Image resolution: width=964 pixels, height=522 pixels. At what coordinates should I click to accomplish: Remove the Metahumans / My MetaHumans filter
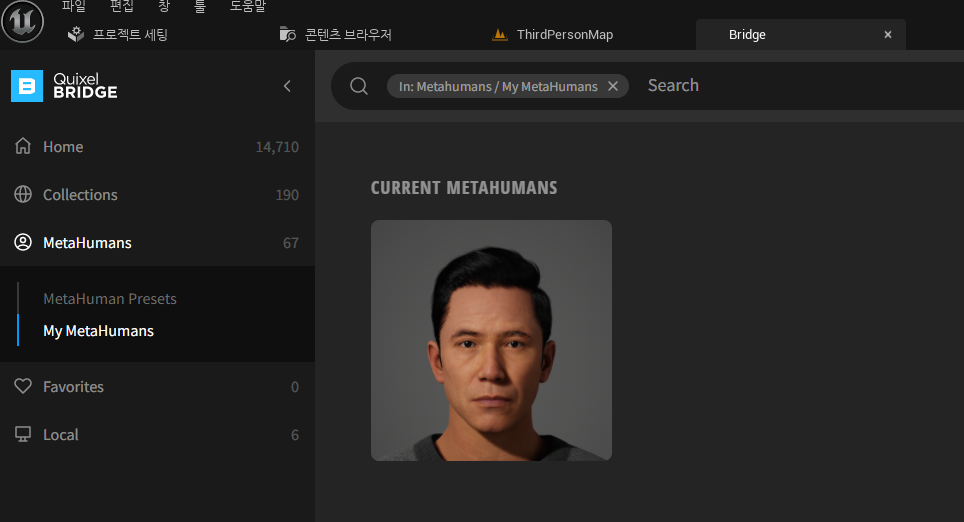613,87
